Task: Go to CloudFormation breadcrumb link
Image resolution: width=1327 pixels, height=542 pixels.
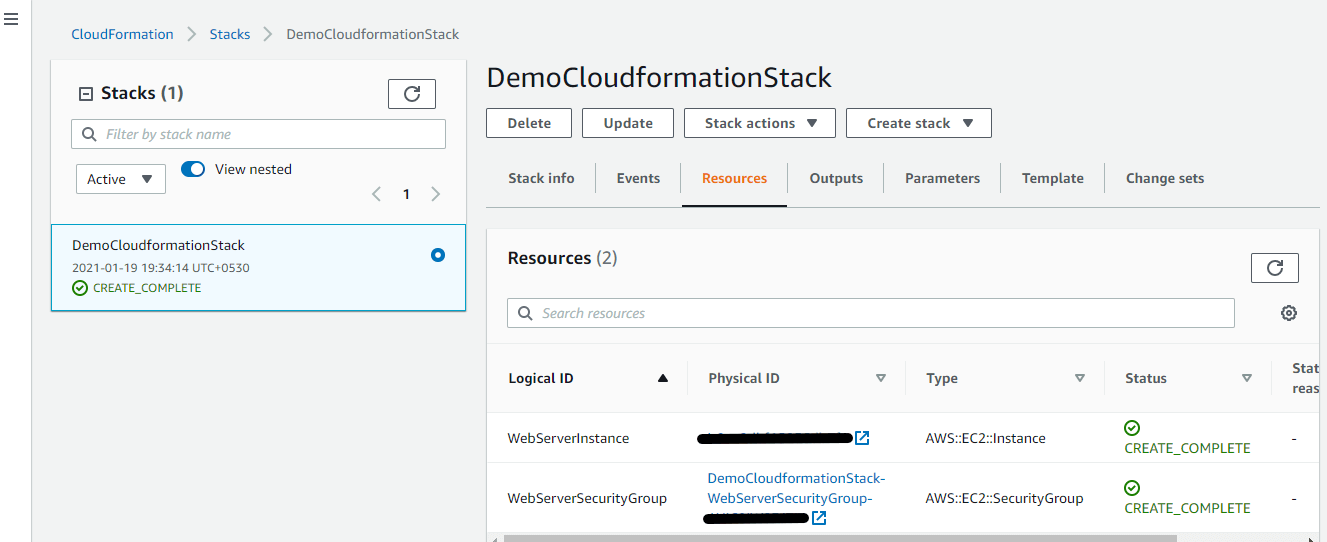Action: (x=122, y=34)
